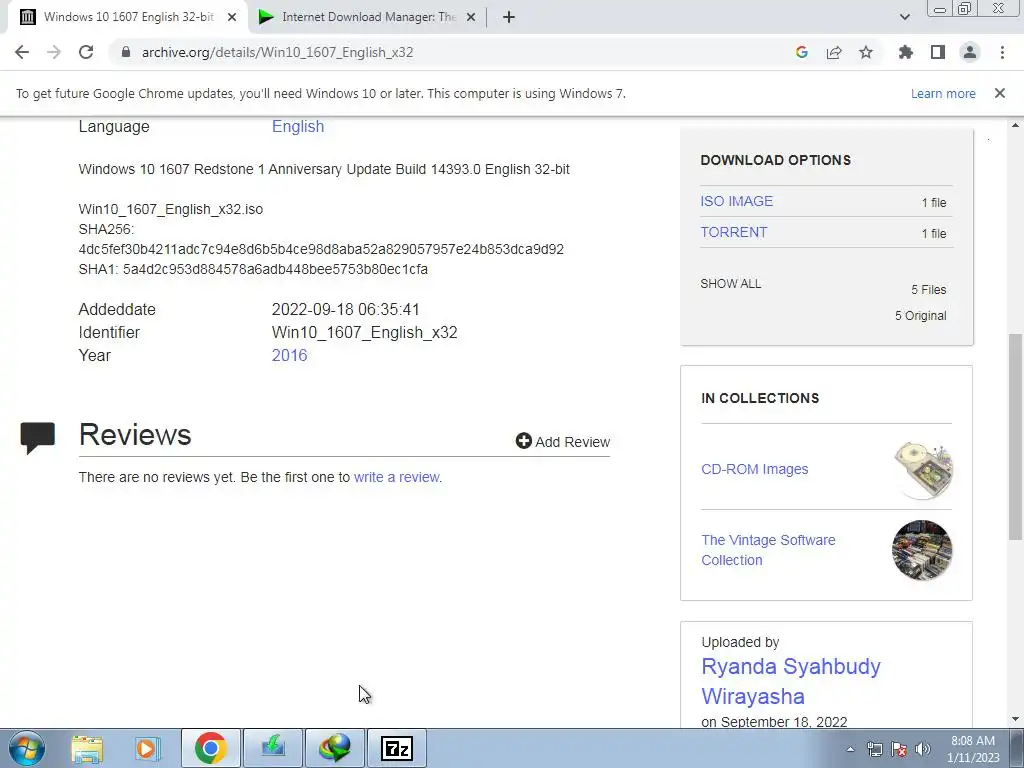Click the scrollbar up arrow
1024x768 pixels.
pyautogui.click(x=1015, y=125)
